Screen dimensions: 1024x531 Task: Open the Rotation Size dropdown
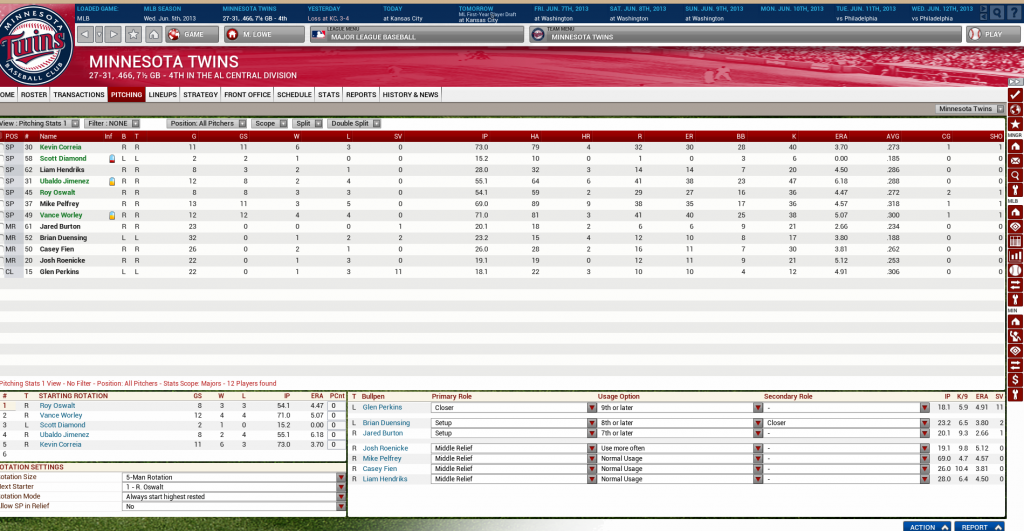pos(340,478)
